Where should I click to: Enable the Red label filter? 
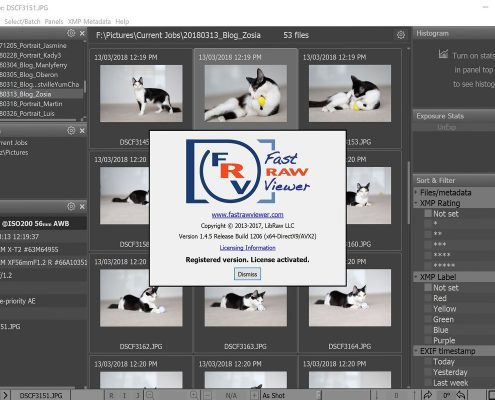click(428, 298)
